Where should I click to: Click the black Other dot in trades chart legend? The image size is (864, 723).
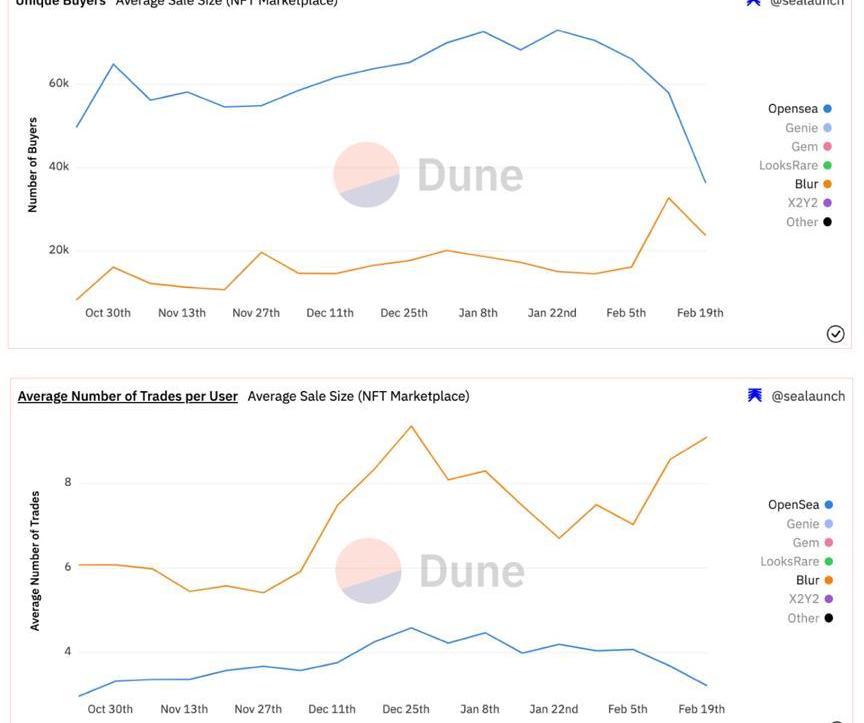[x=828, y=618]
